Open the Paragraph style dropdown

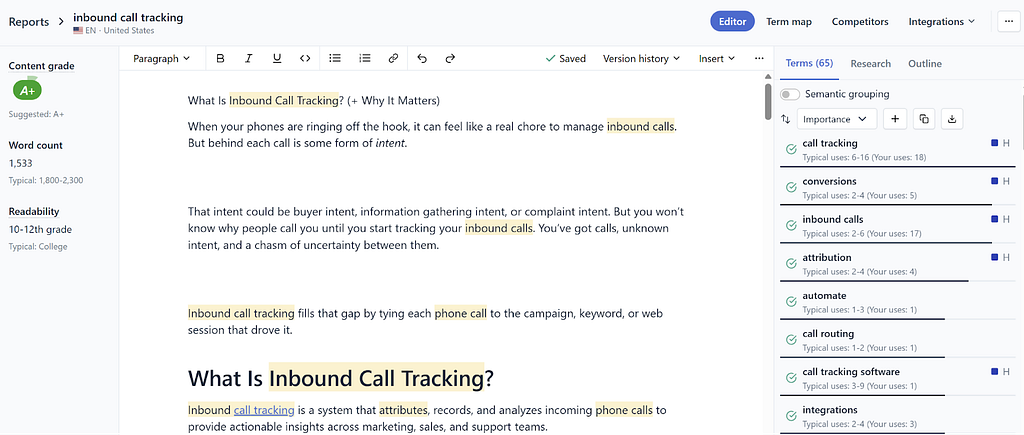point(161,58)
